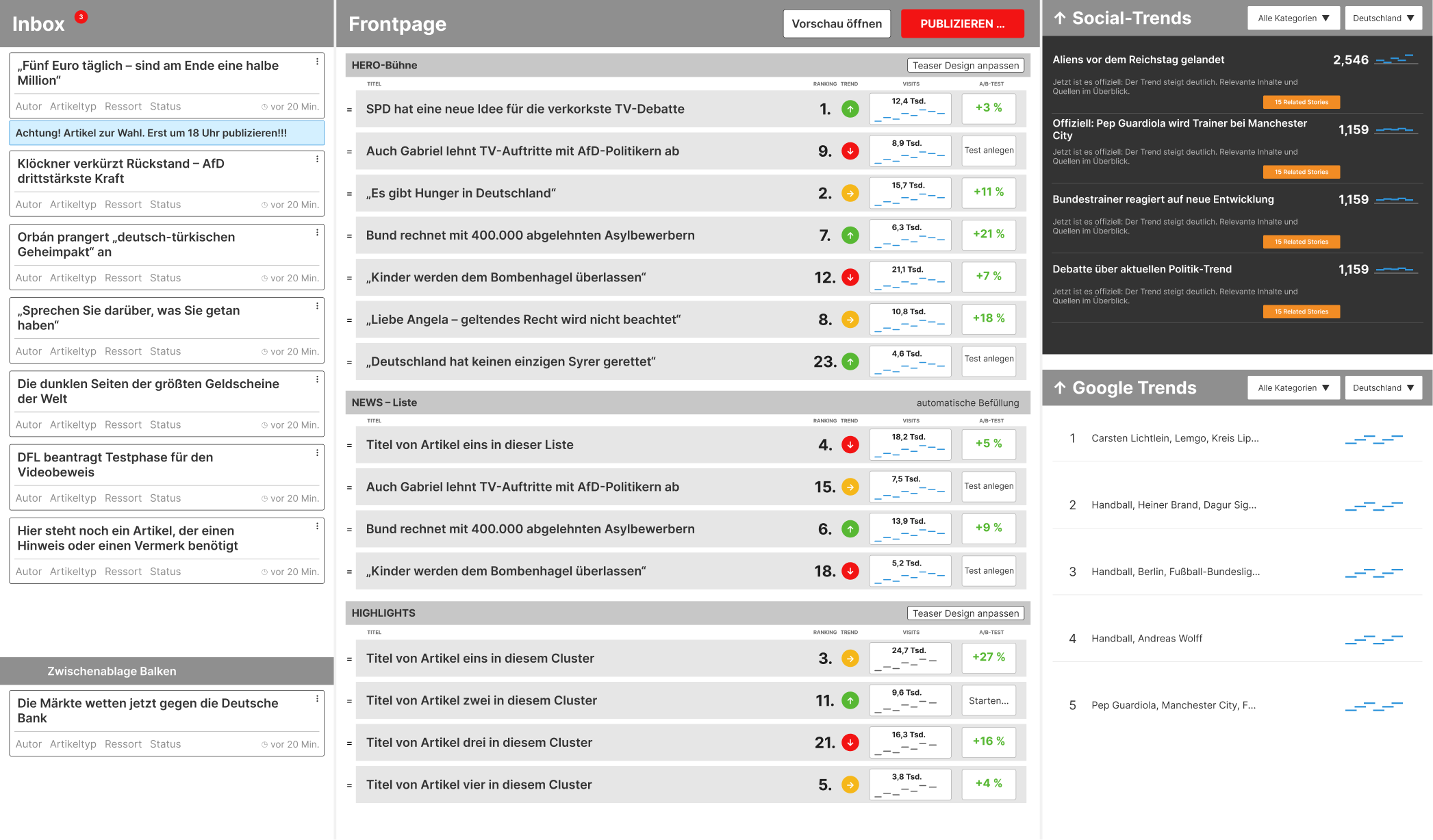Open Google Trends 'Deutschland' dropdown
Viewport: 1433px width, 840px height.
point(1383,387)
